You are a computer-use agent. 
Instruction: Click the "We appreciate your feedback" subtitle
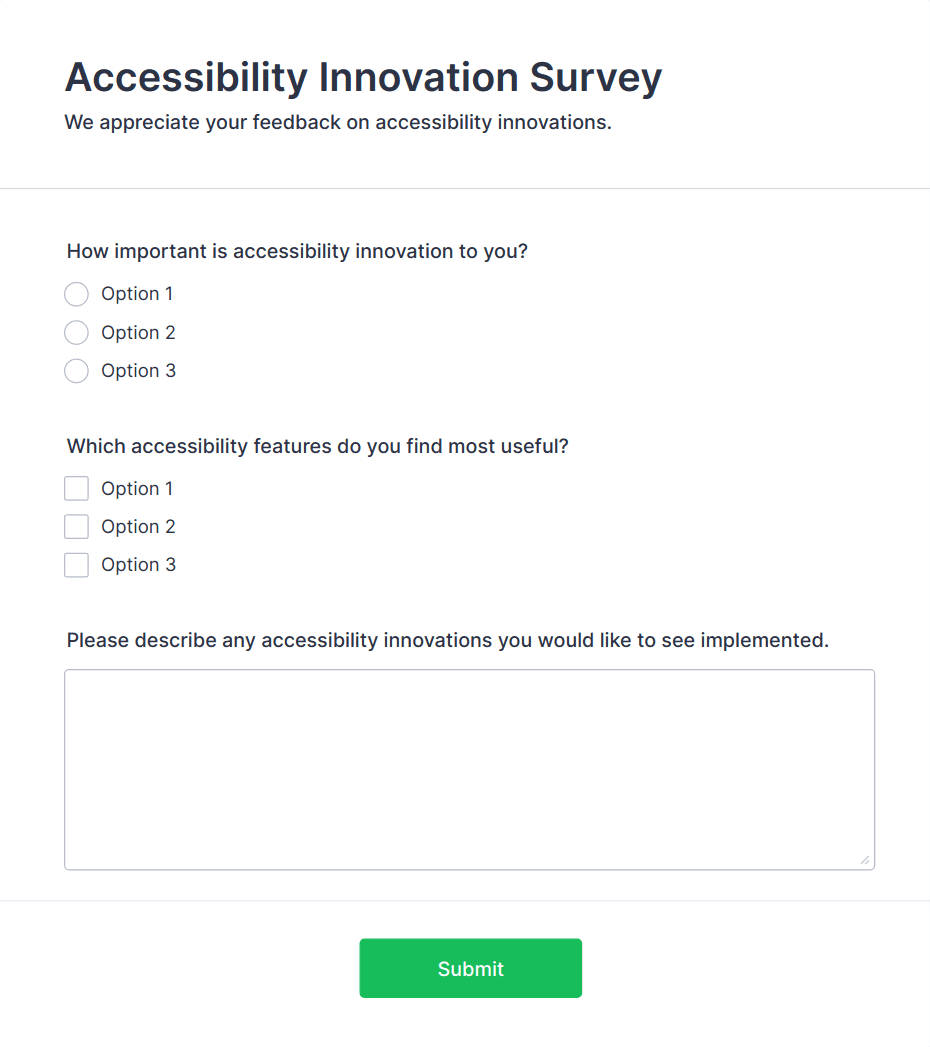[x=338, y=123]
